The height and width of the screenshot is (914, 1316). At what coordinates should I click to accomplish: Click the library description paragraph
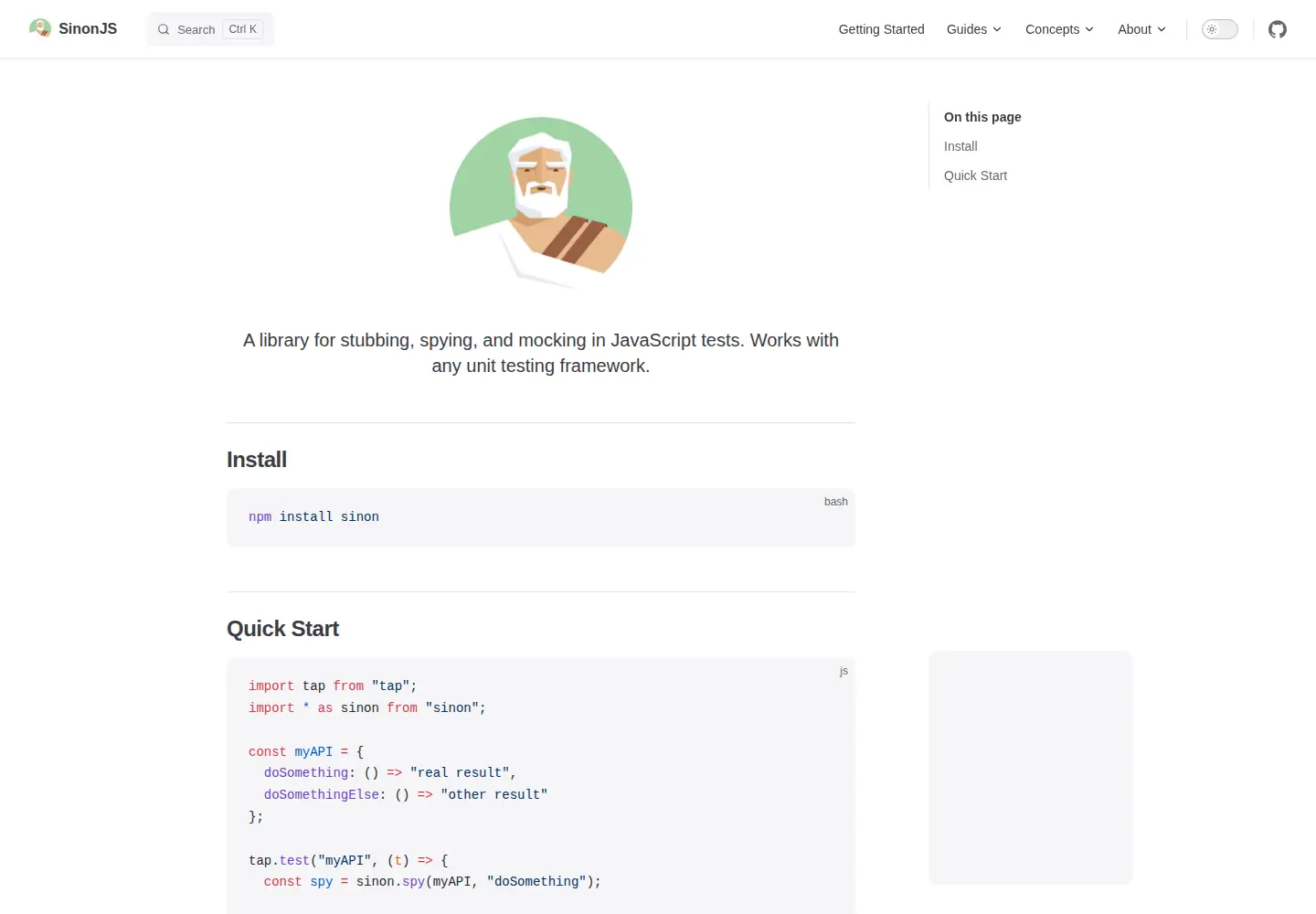pos(541,353)
